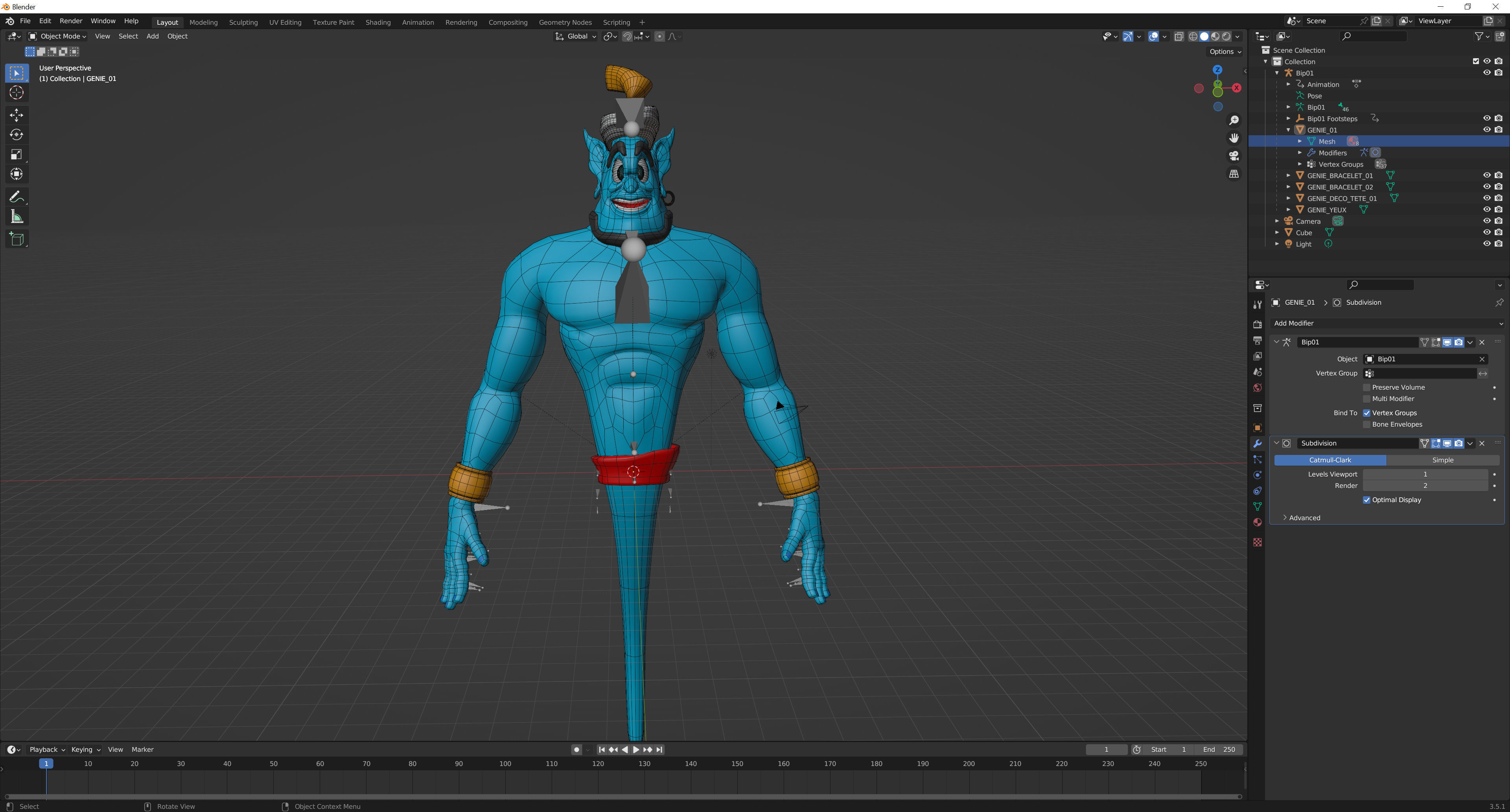Remove the Subdivision modifier
Screen dimensions: 1510x812
click(1482, 443)
